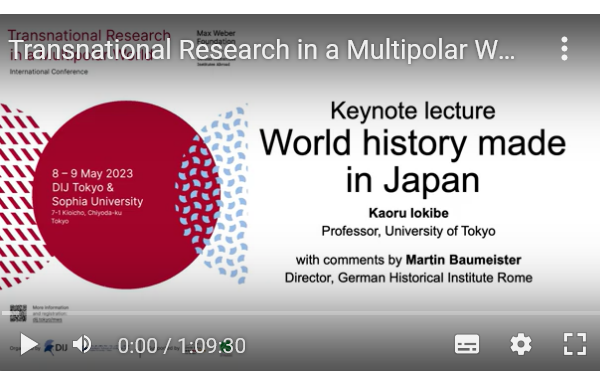Toggle subtitles/closed captions
Image resolution: width=600 pixels, height=378 pixels.
(x=467, y=344)
